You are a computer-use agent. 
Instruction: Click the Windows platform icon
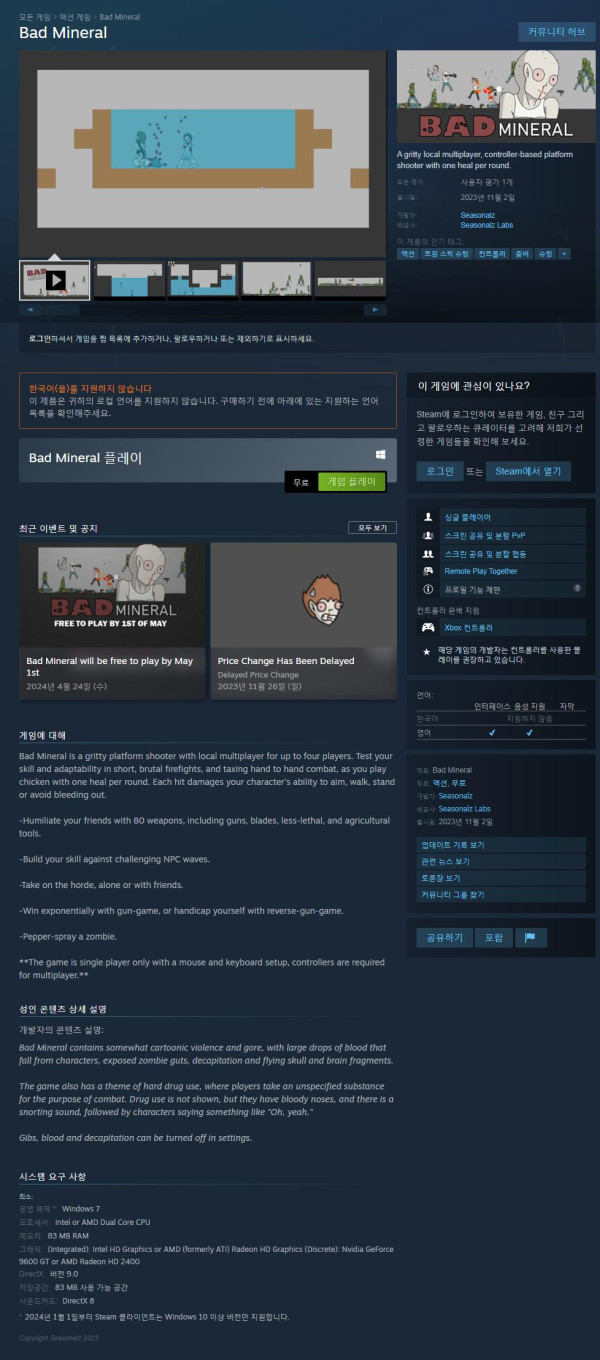click(381, 454)
